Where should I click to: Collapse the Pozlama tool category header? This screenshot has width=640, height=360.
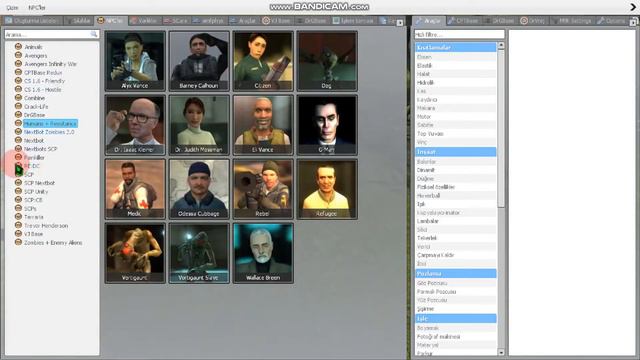coord(456,273)
